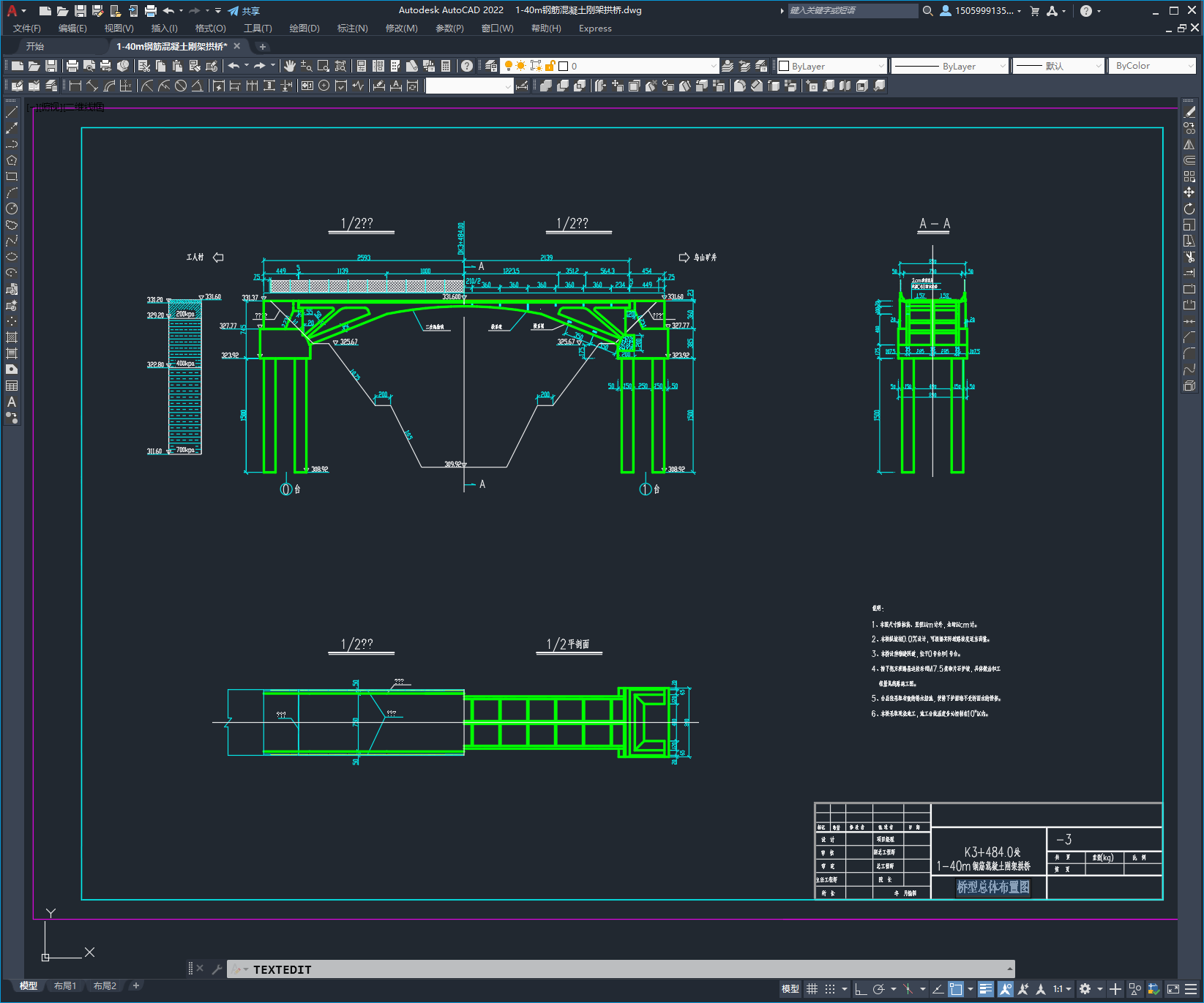Image resolution: width=1204 pixels, height=1003 pixels.
Task: Choose the Move tool on the right toolbar
Action: (1189, 192)
